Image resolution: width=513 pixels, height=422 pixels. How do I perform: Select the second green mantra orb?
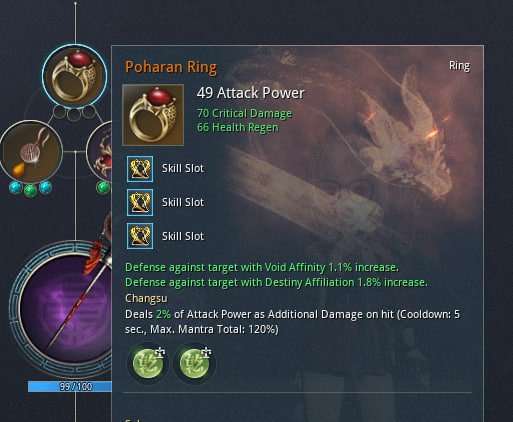[194, 364]
